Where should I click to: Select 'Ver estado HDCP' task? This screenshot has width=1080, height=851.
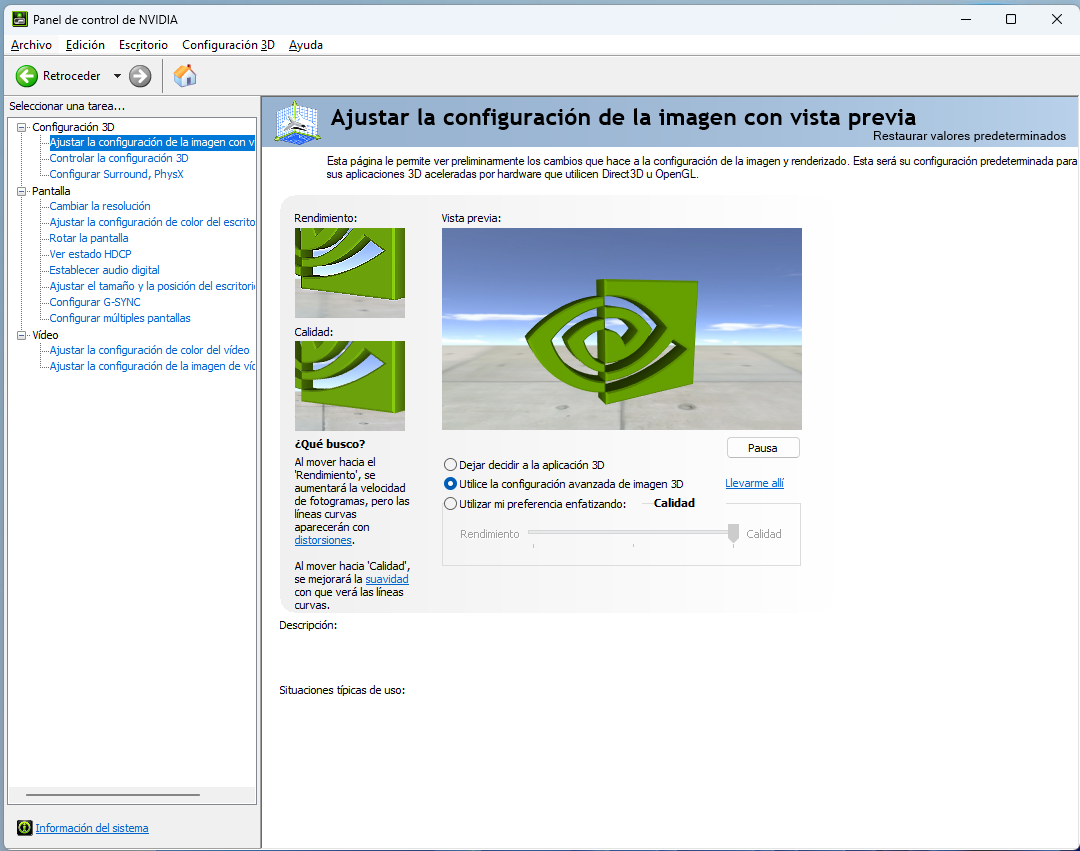tap(90, 254)
